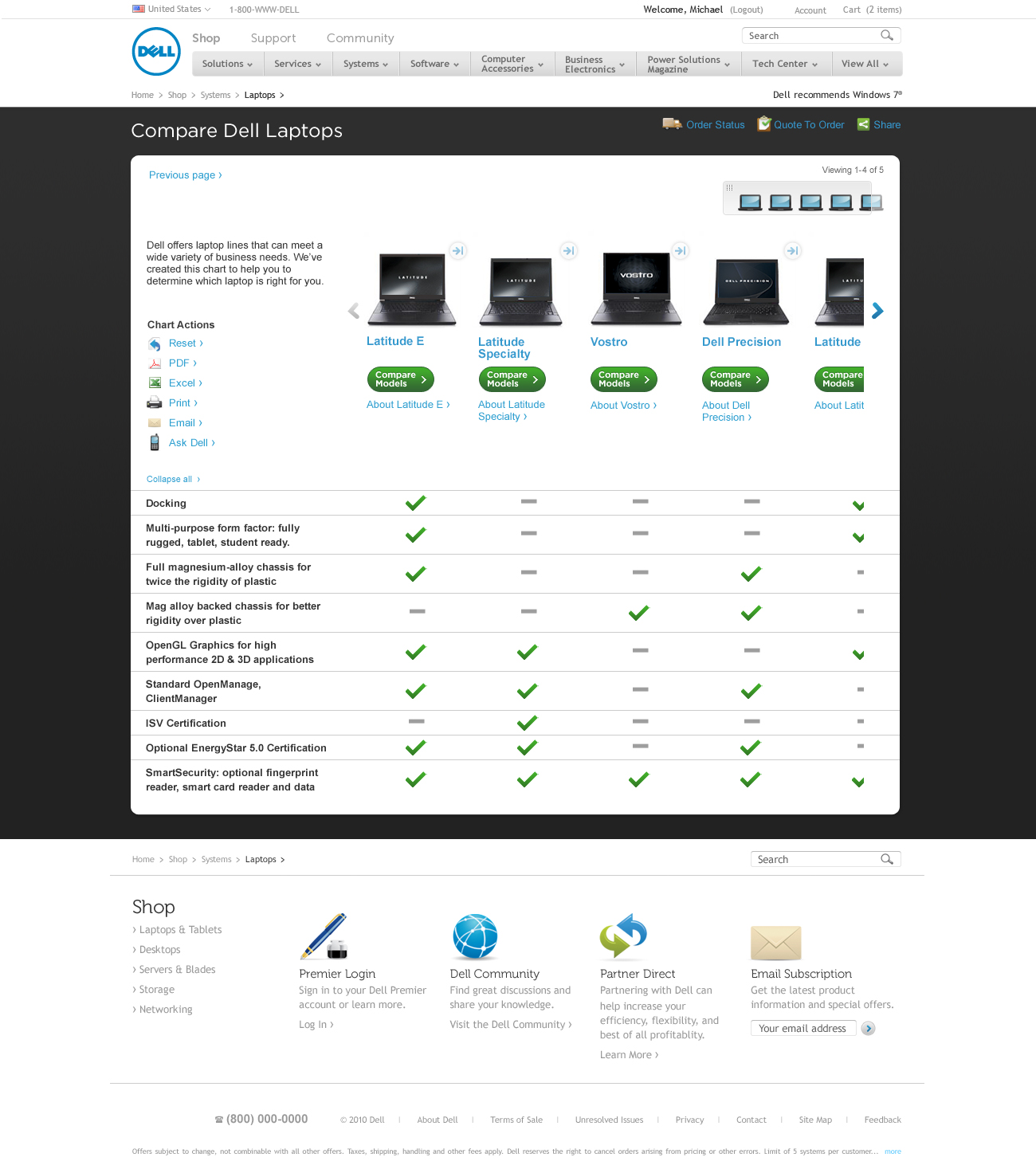Click the Dell logo
The width and height of the screenshot is (1036, 1169).
(x=156, y=52)
